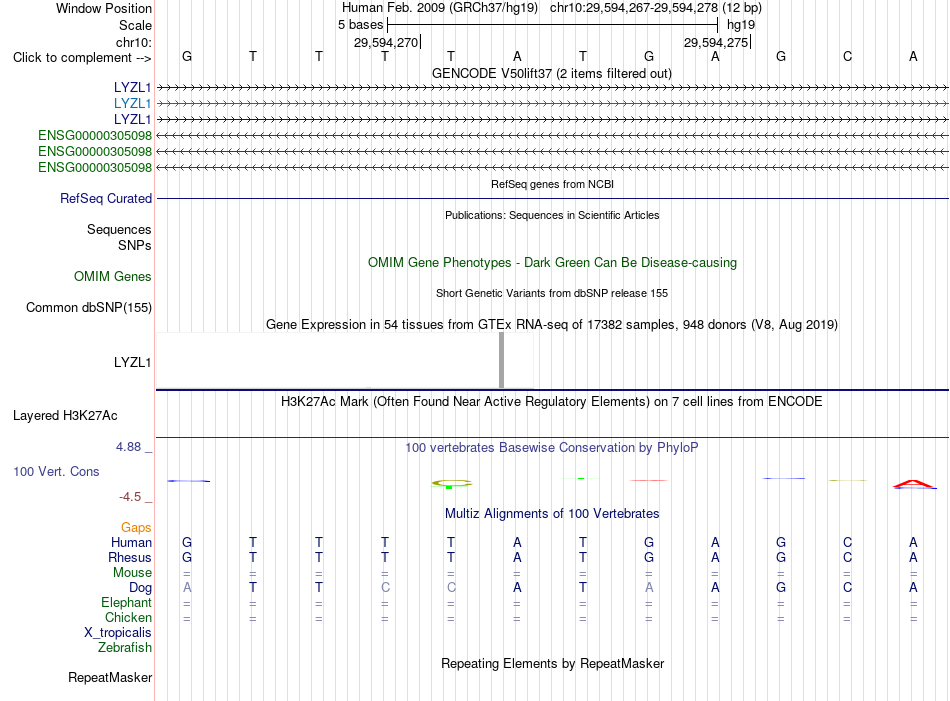Click the olive-green oval mark in the PhyloP track
Image resolution: width=950 pixels, height=701 pixels.
point(451,483)
